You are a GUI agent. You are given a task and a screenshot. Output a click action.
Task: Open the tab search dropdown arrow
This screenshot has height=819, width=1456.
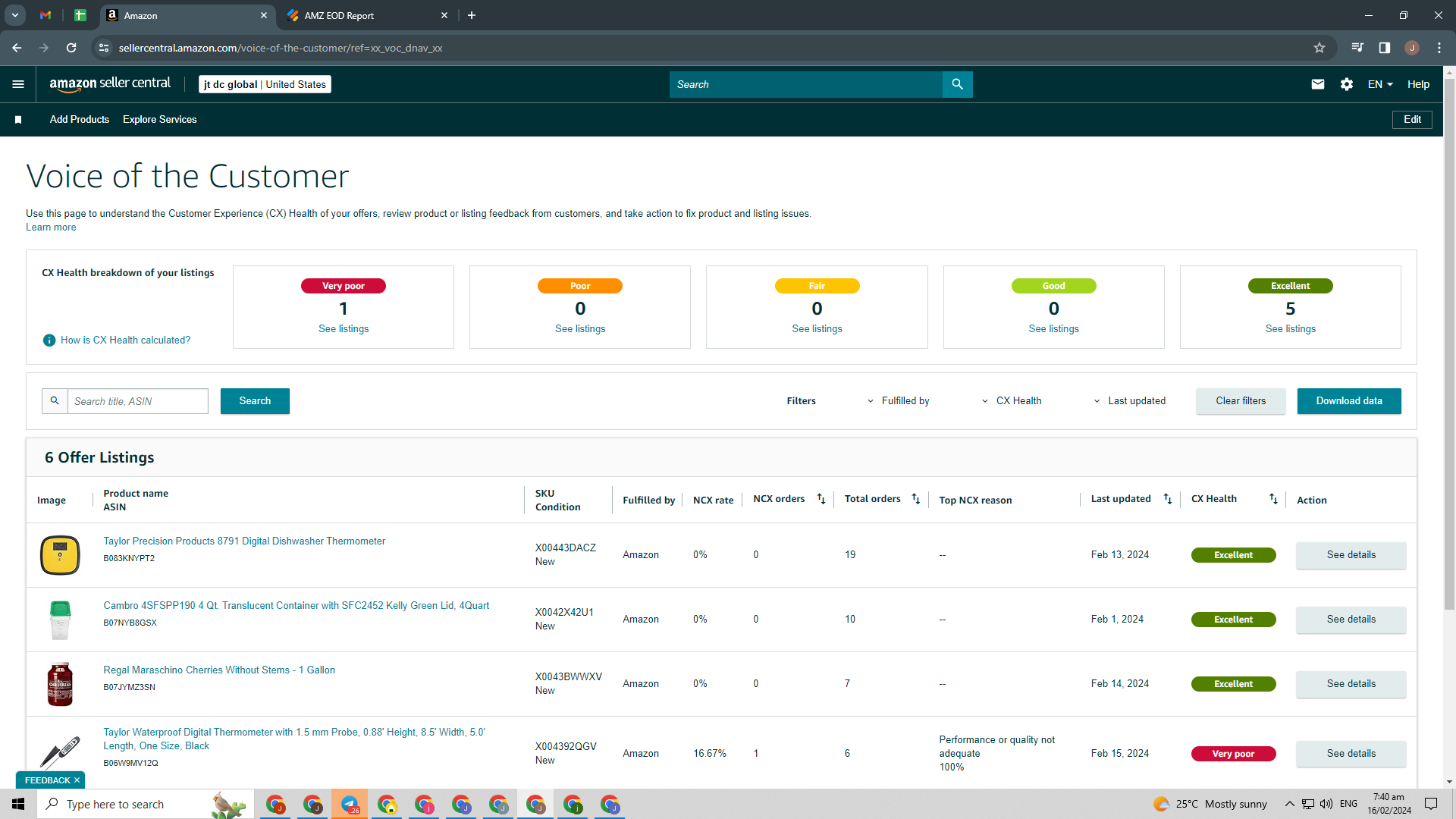[x=15, y=15]
